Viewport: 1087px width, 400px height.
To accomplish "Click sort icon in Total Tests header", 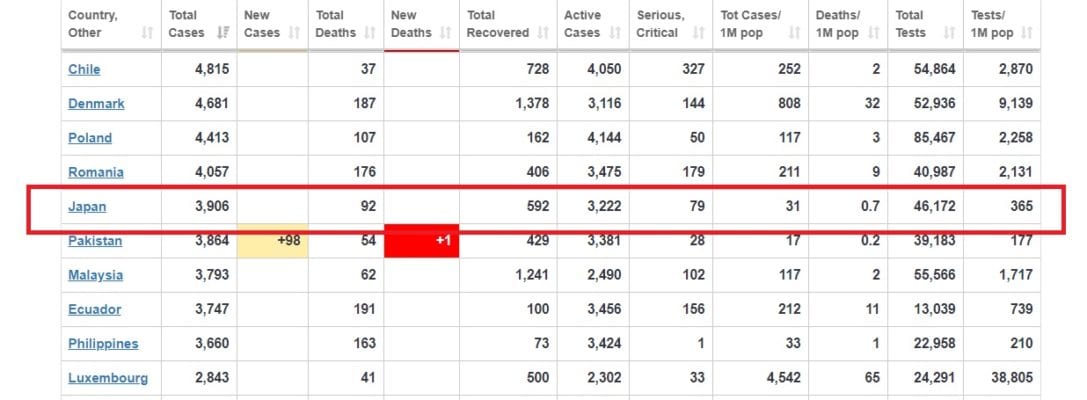I will click(949, 33).
